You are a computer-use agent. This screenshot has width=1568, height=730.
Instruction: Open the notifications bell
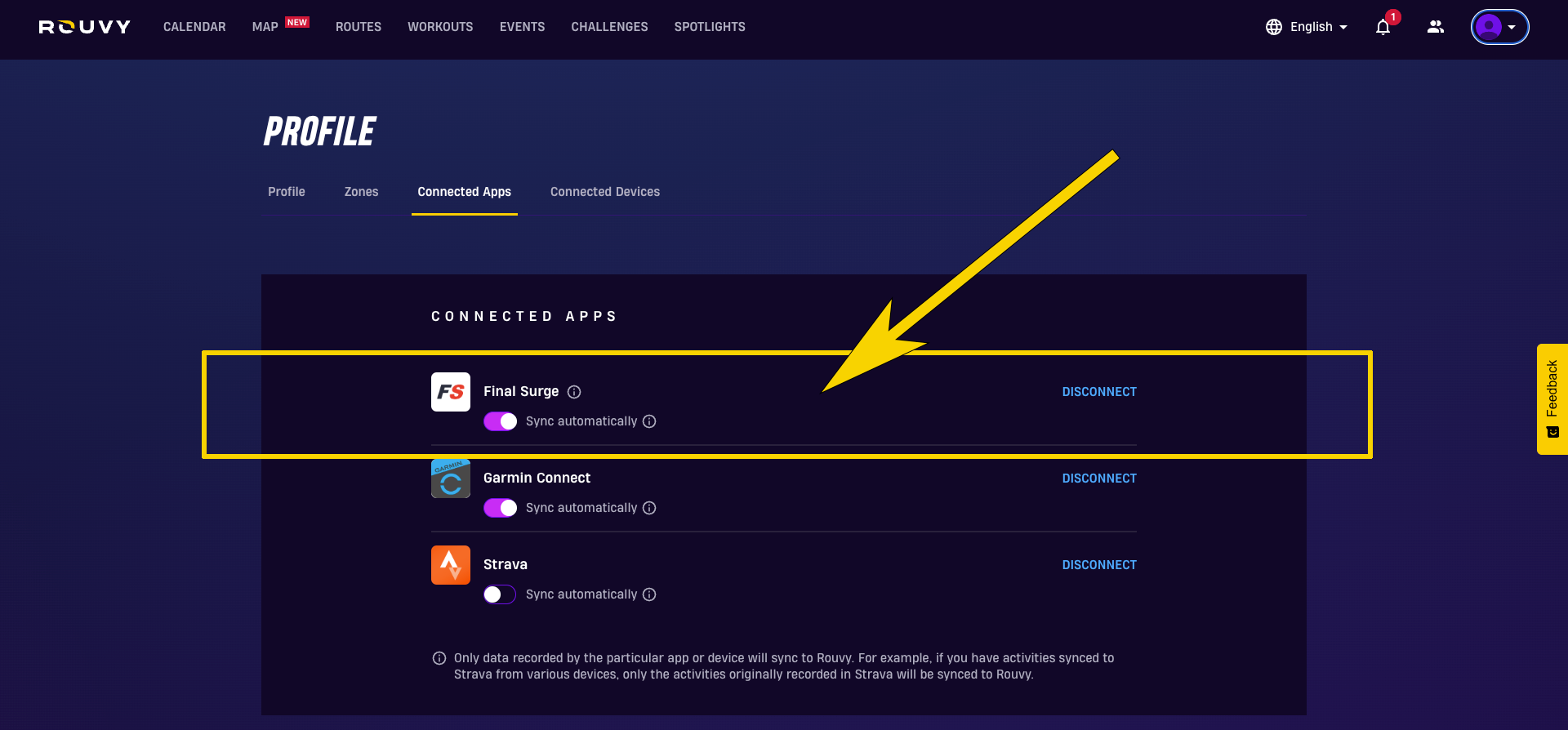[1383, 27]
